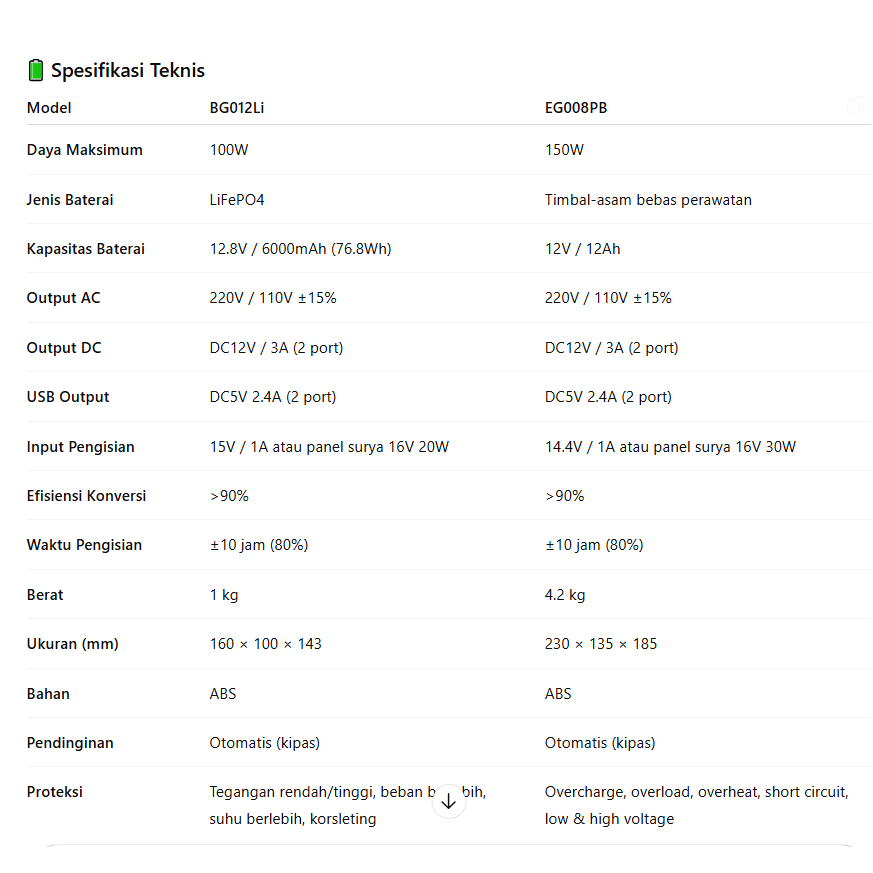873x873 pixels.
Task: Select the EG008PB column header
Action: tap(575, 108)
